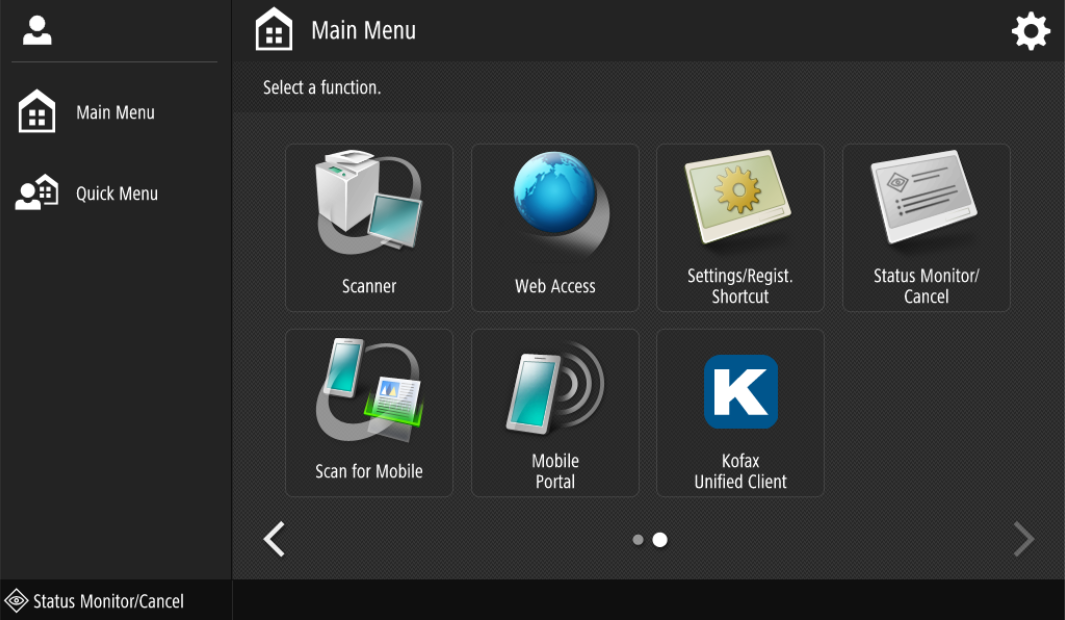Click the eye icon in bottom status bar
Image resolution: width=1065 pixels, height=620 pixels.
tap(16, 601)
